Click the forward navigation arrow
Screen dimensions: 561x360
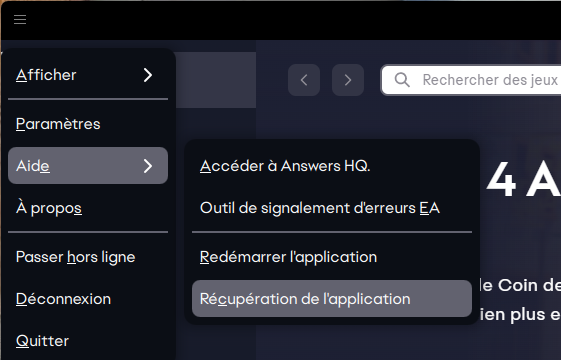[348, 80]
